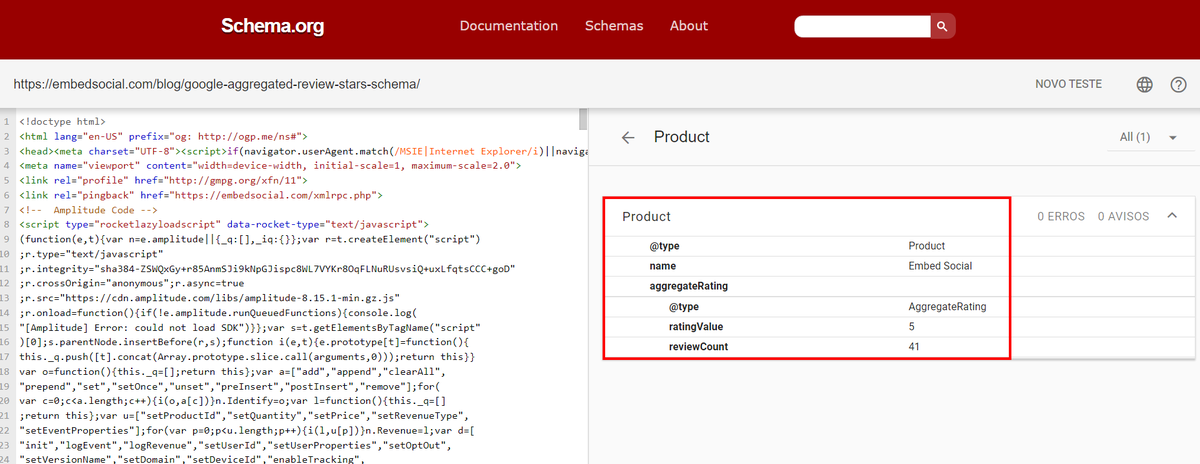Collapse the Product result panel chevron
The height and width of the screenshot is (464, 1200).
pyautogui.click(x=1172, y=215)
